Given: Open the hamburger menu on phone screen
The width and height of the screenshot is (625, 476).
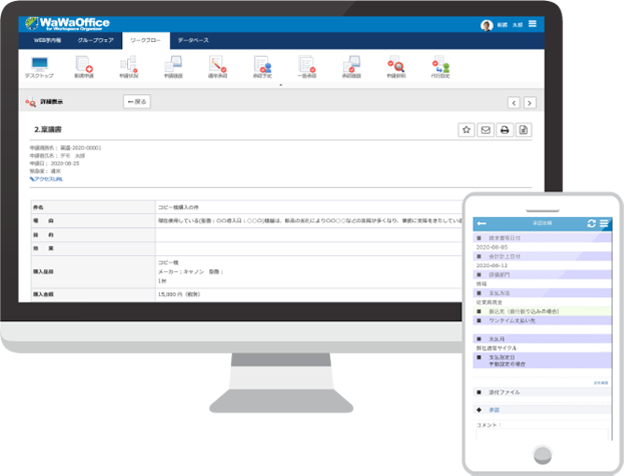Looking at the screenshot, I should (604, 223).
